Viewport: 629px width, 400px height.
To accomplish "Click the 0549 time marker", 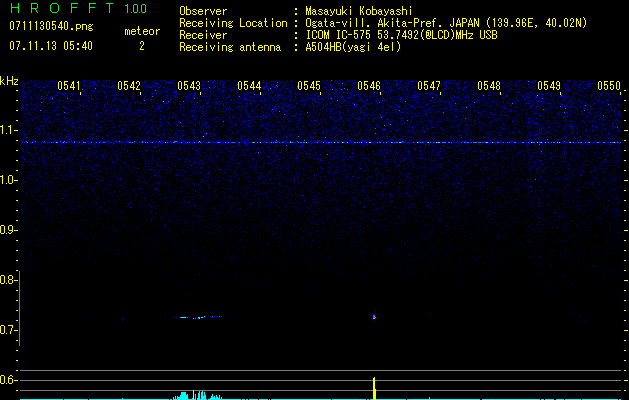I will pos(549,86).
